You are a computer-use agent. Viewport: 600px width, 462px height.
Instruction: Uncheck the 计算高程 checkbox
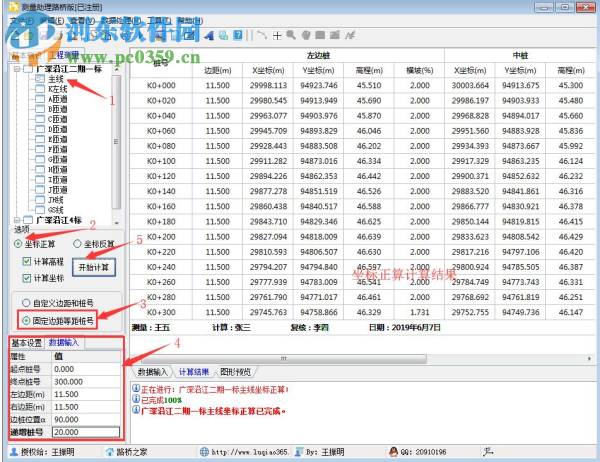click(x=26, y=262)
